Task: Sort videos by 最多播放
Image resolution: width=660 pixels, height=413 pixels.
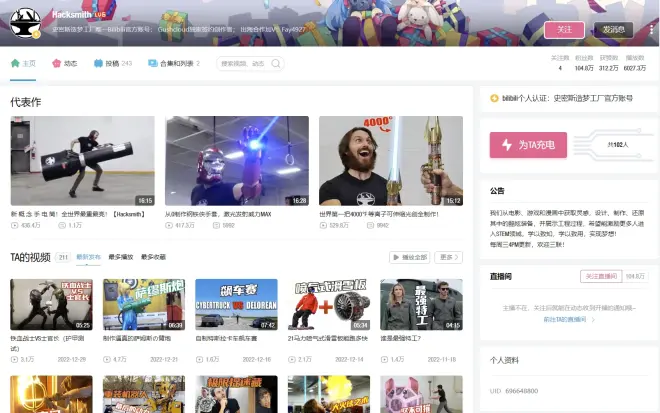Action: [121, 257]
